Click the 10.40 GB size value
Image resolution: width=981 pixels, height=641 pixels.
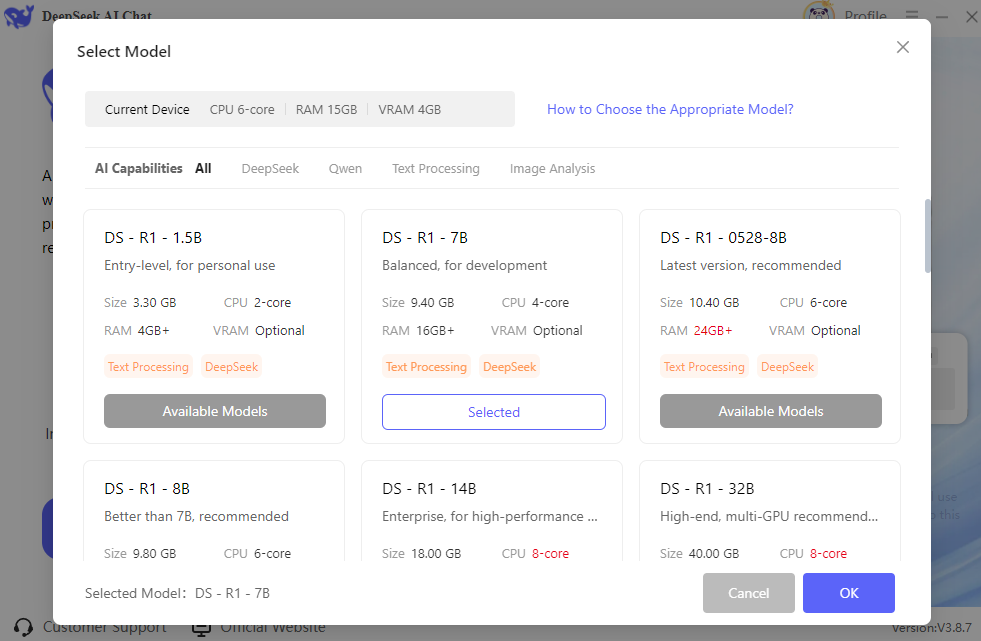pos(714,303)
